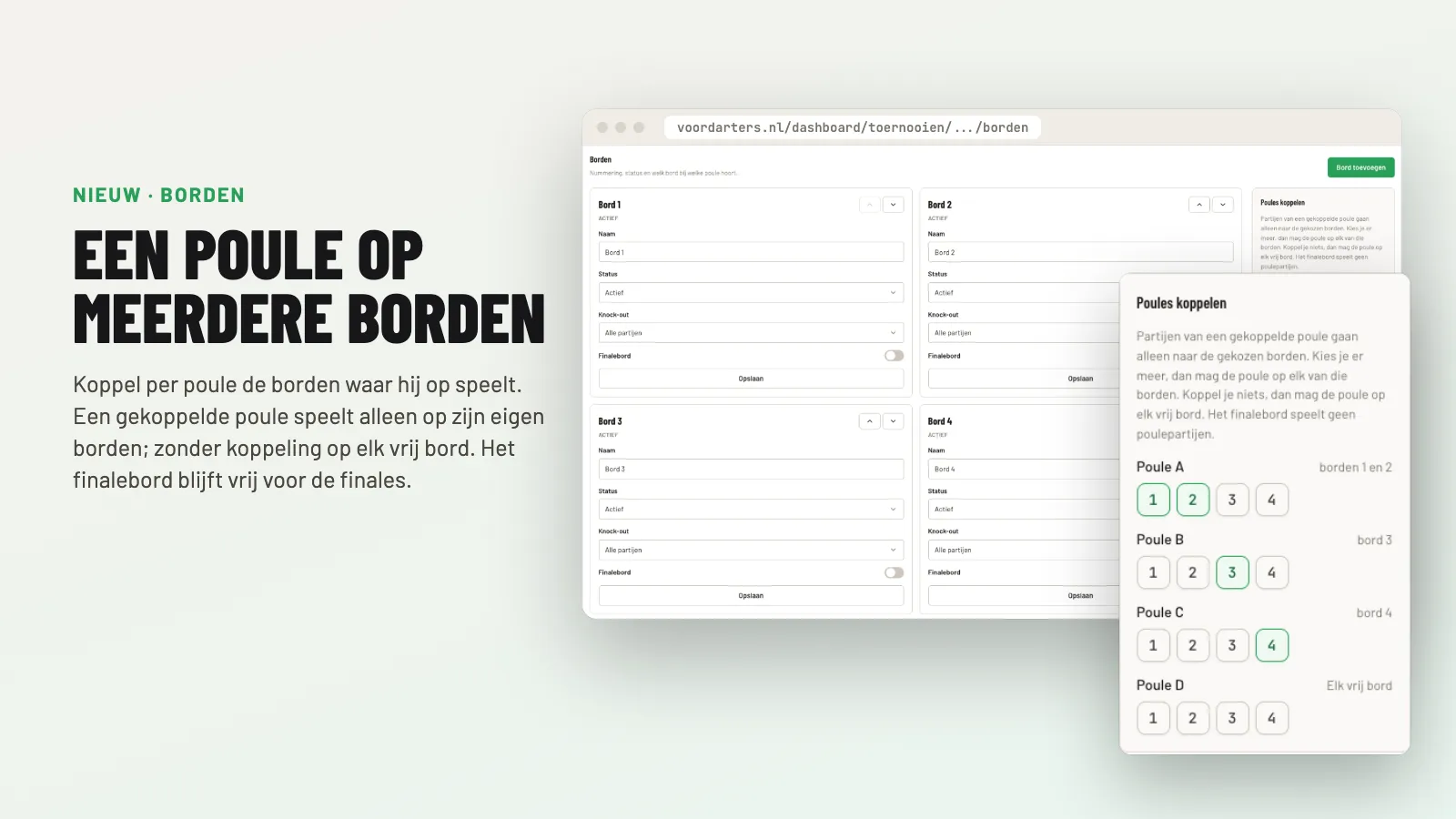
Task: Click the 'borden 1 en 2' label
Action: tap(1355, 467)
